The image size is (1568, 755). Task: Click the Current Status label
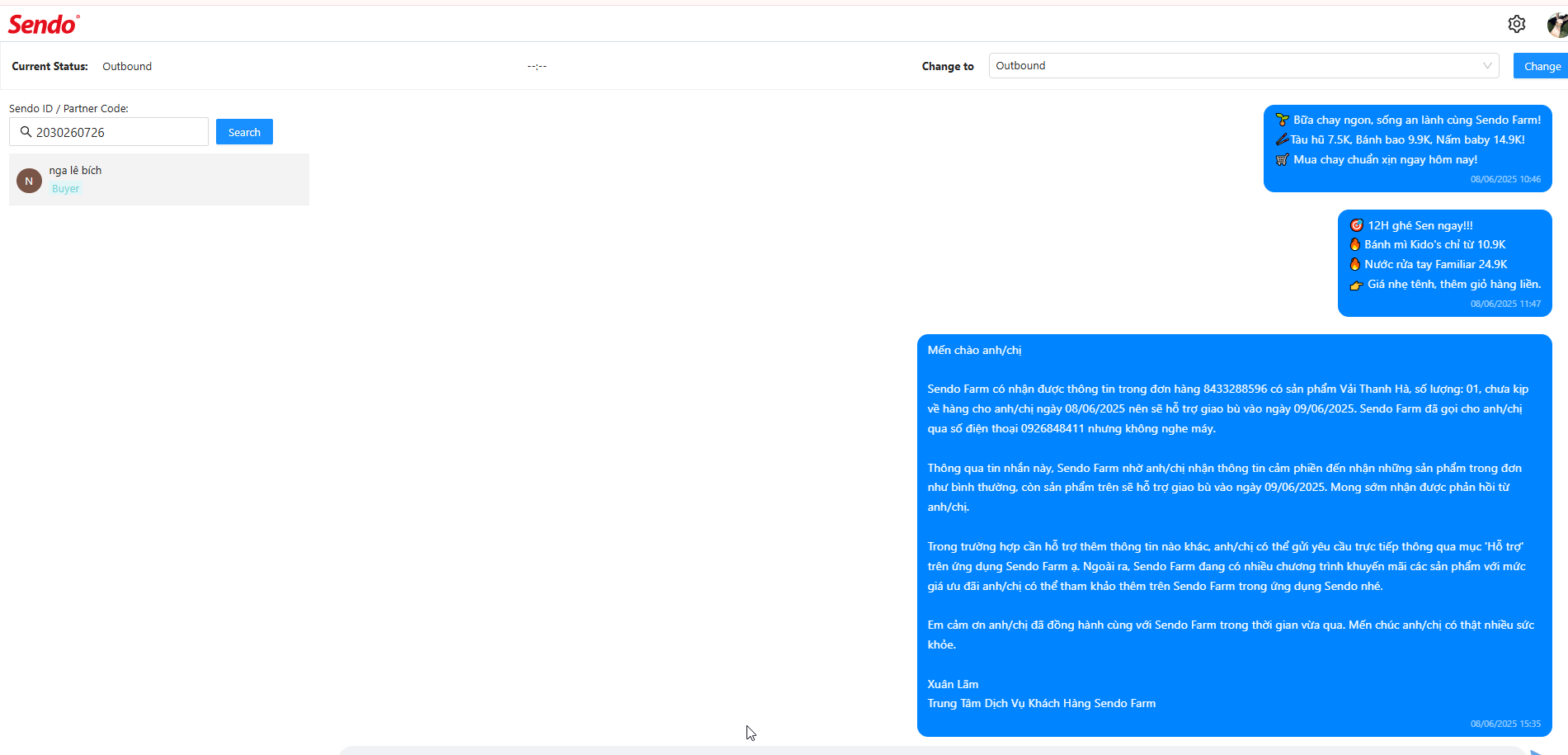point(49,66)
